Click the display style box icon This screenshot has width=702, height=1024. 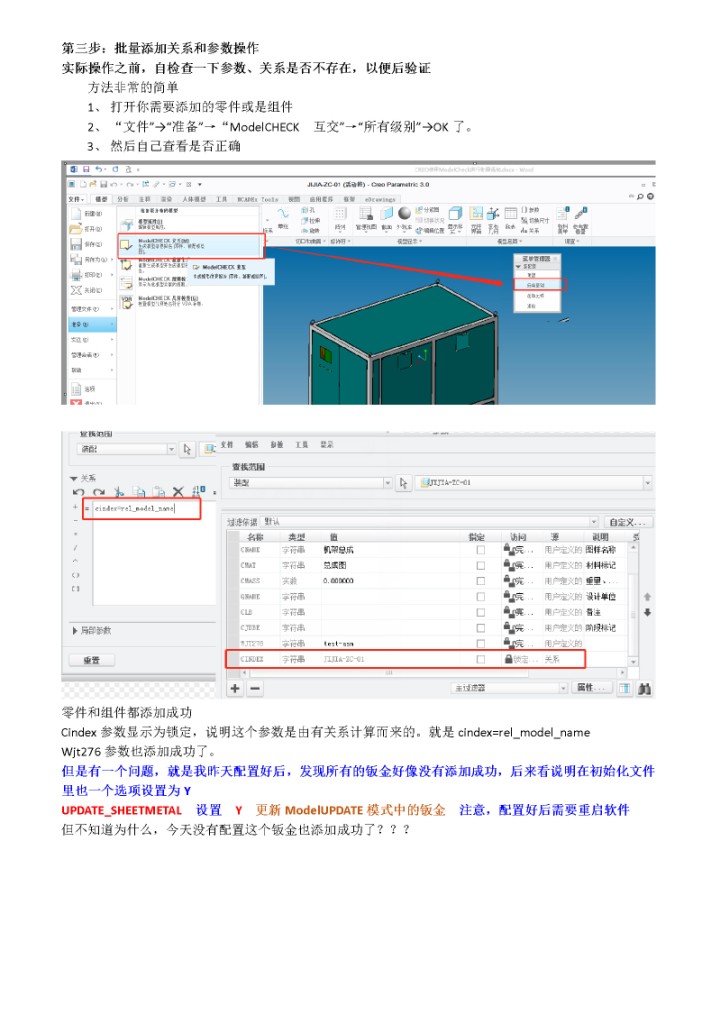coord(455,214)
